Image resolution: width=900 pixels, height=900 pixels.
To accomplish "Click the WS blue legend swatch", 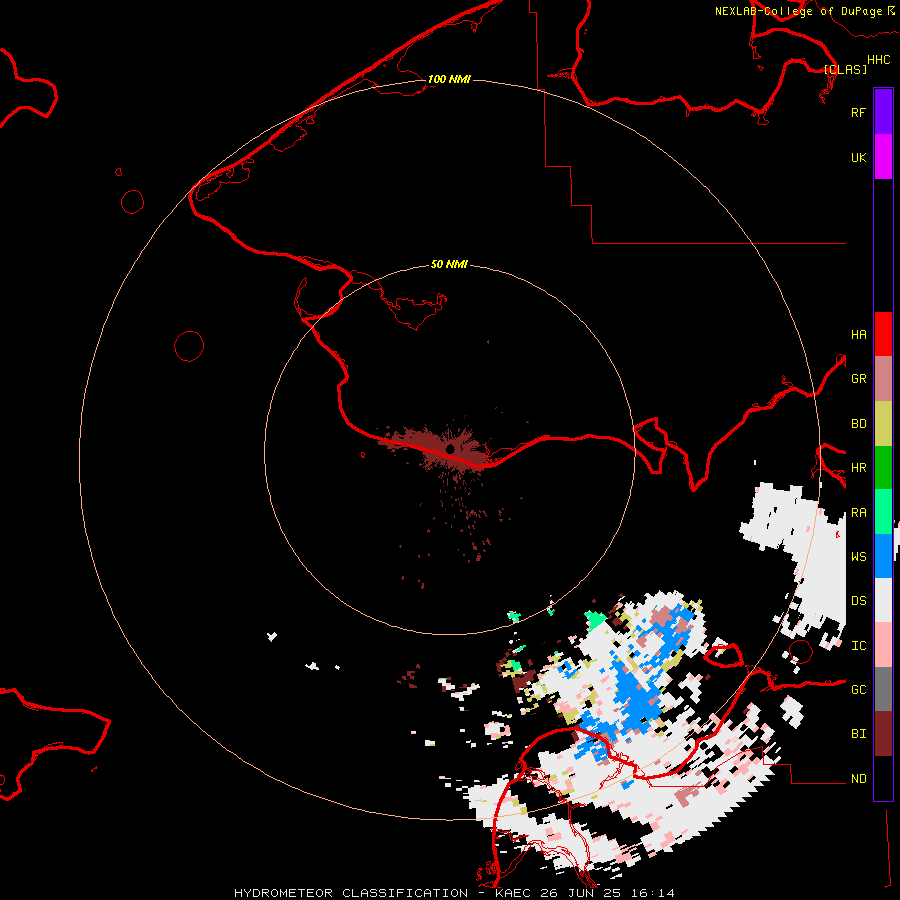I will pos(883,556).
